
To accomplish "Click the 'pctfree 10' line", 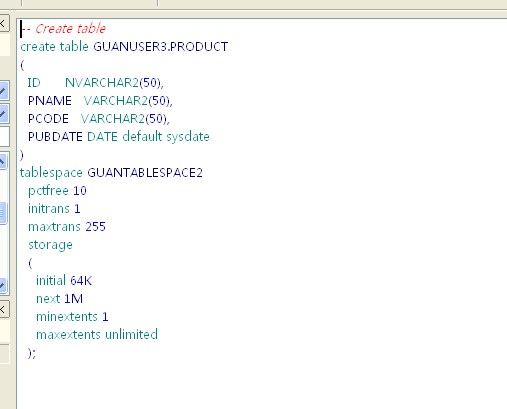I will point(57,191).
